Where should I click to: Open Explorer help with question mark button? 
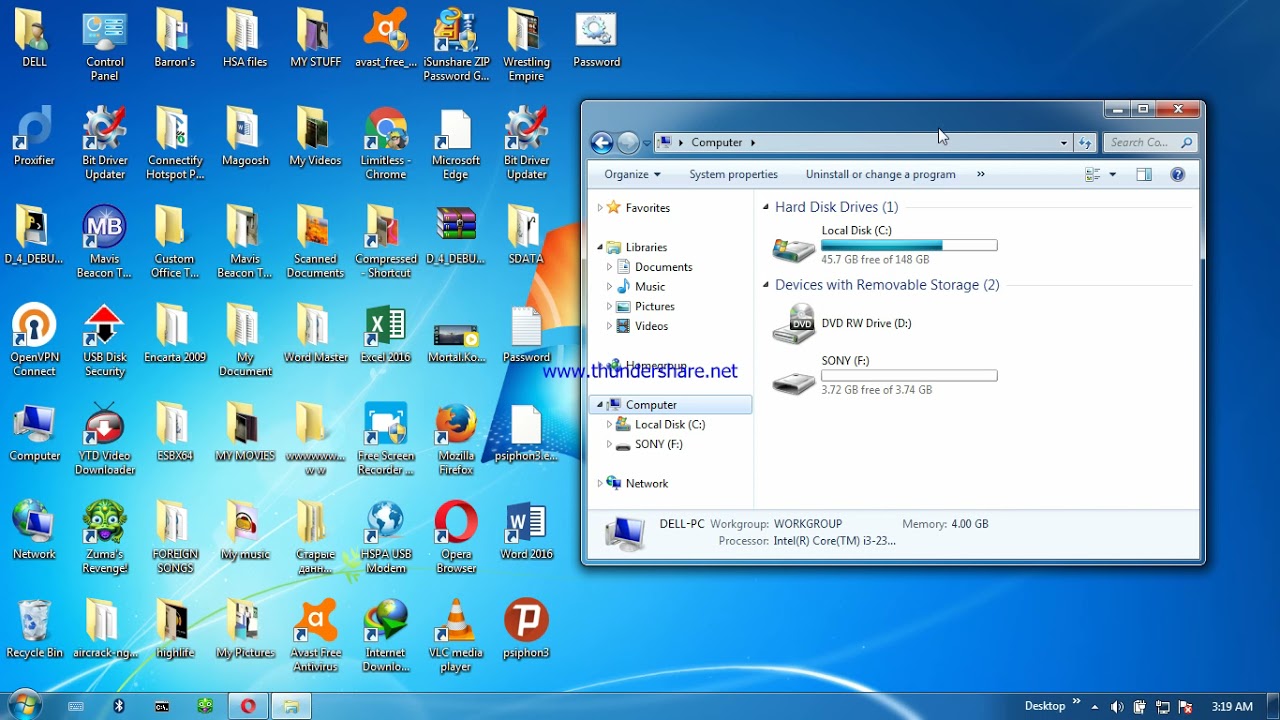coord(1177,174)
